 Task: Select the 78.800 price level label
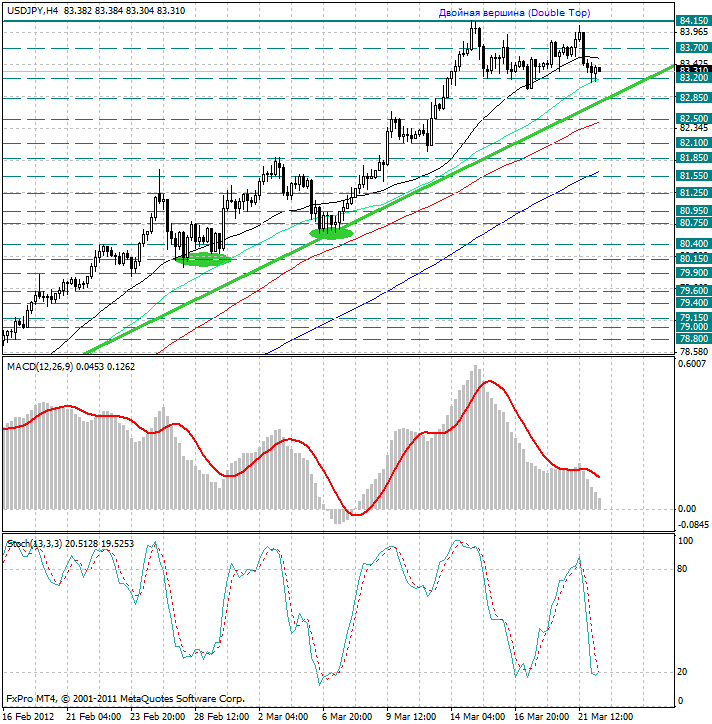[x=694, y=339]
